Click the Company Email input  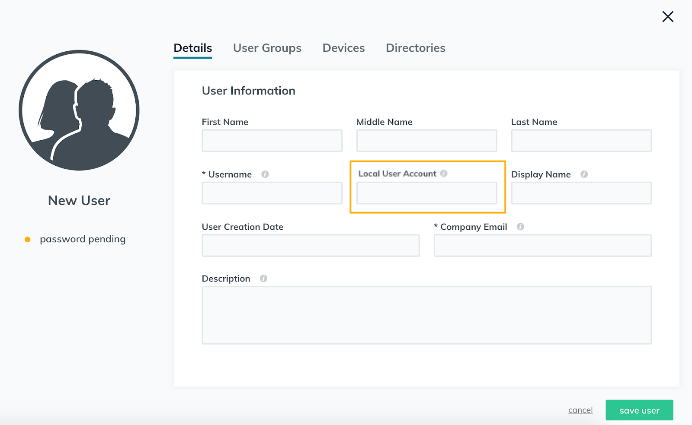point(542,246)
